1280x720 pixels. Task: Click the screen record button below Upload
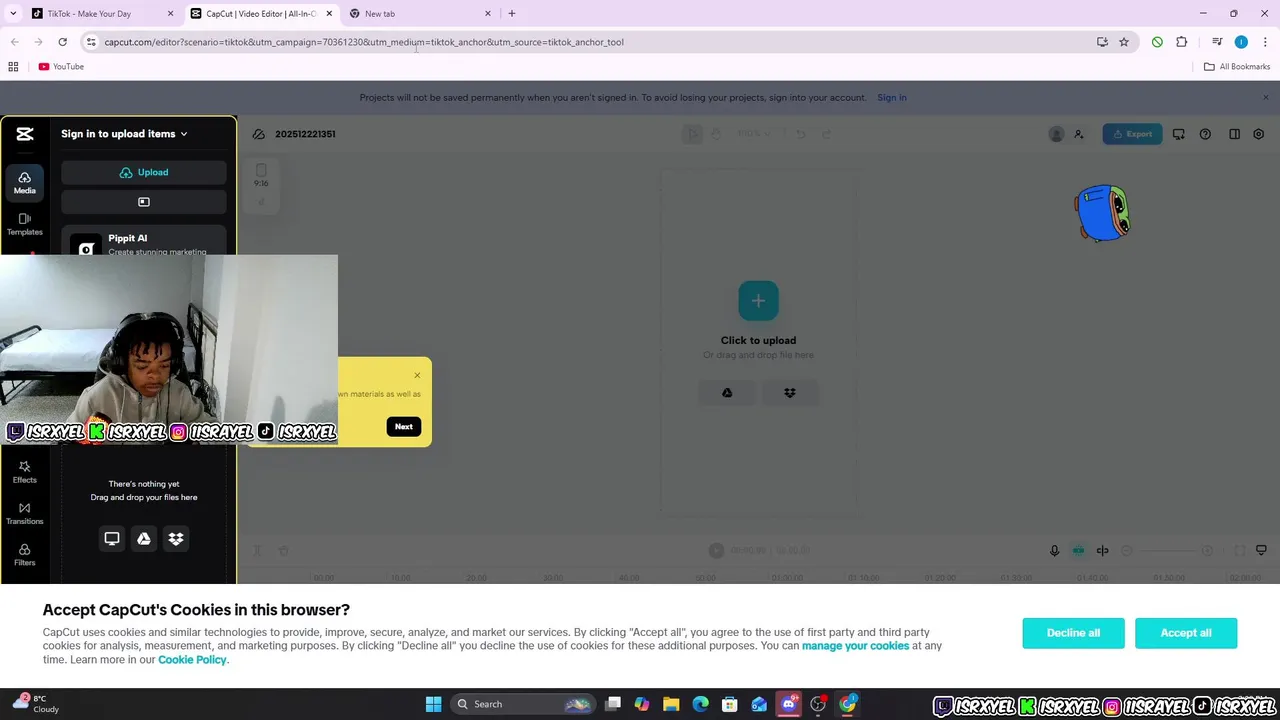point(144,202)
